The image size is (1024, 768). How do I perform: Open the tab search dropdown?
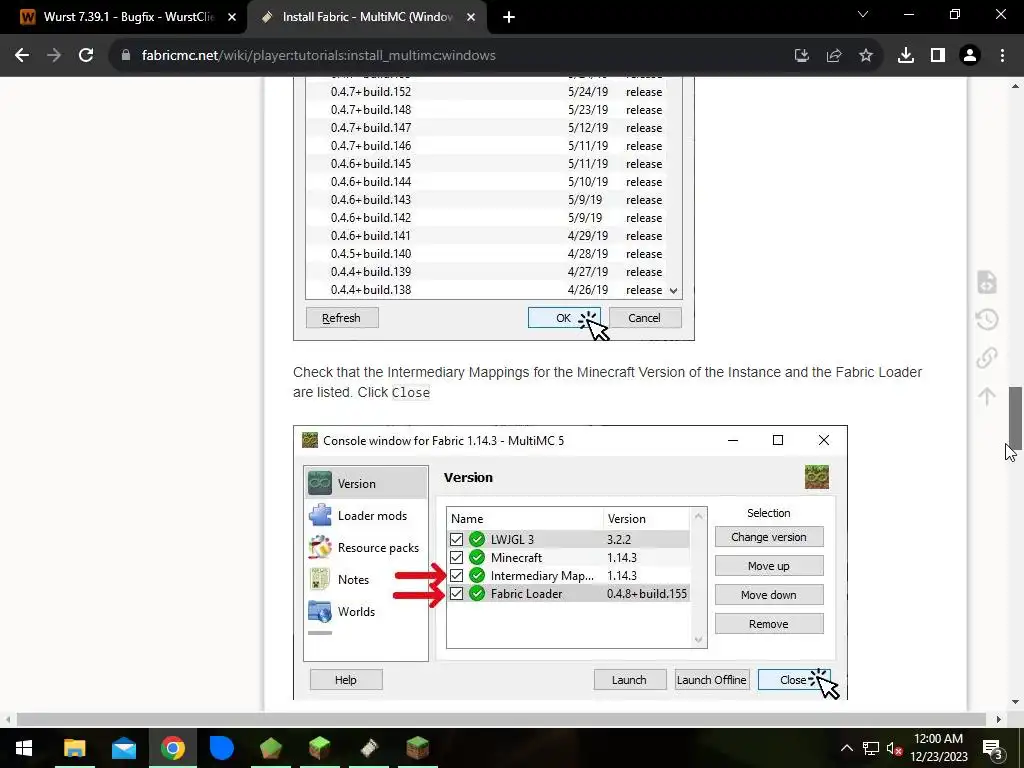pos(863,15)
